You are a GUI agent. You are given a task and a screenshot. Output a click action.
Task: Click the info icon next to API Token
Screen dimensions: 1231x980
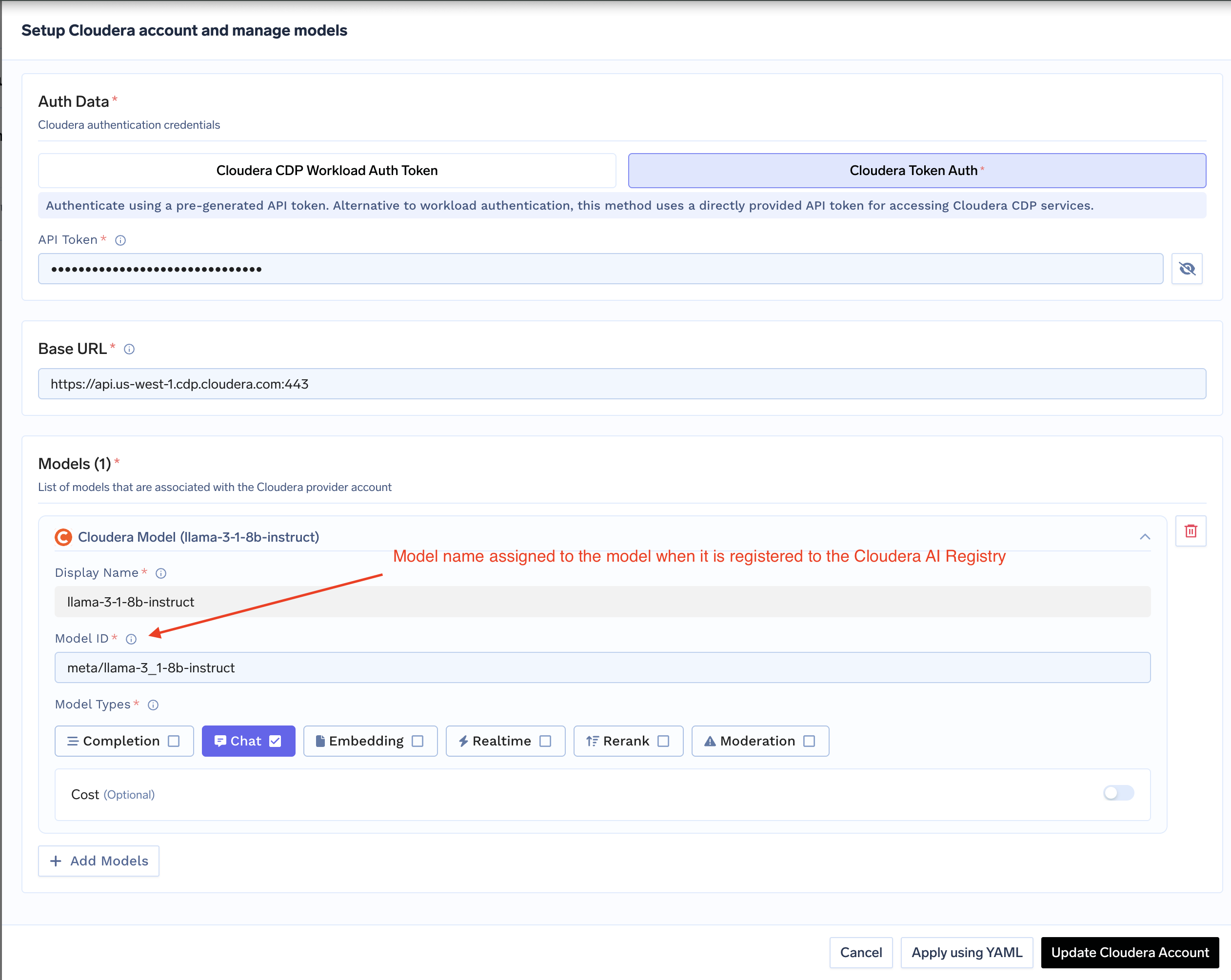point(120,240)
